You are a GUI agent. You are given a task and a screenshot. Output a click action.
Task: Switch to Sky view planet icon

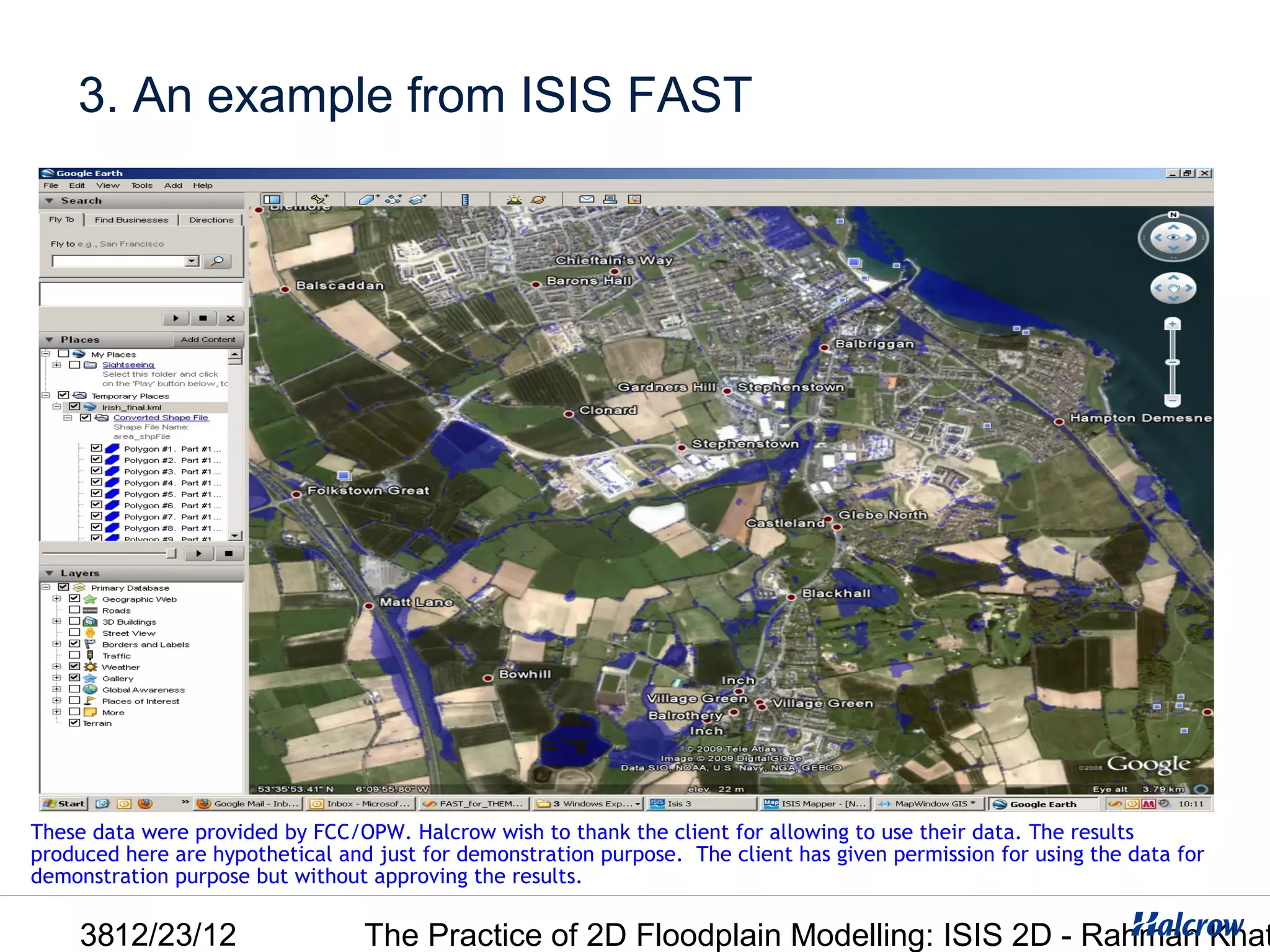[538, 199]
